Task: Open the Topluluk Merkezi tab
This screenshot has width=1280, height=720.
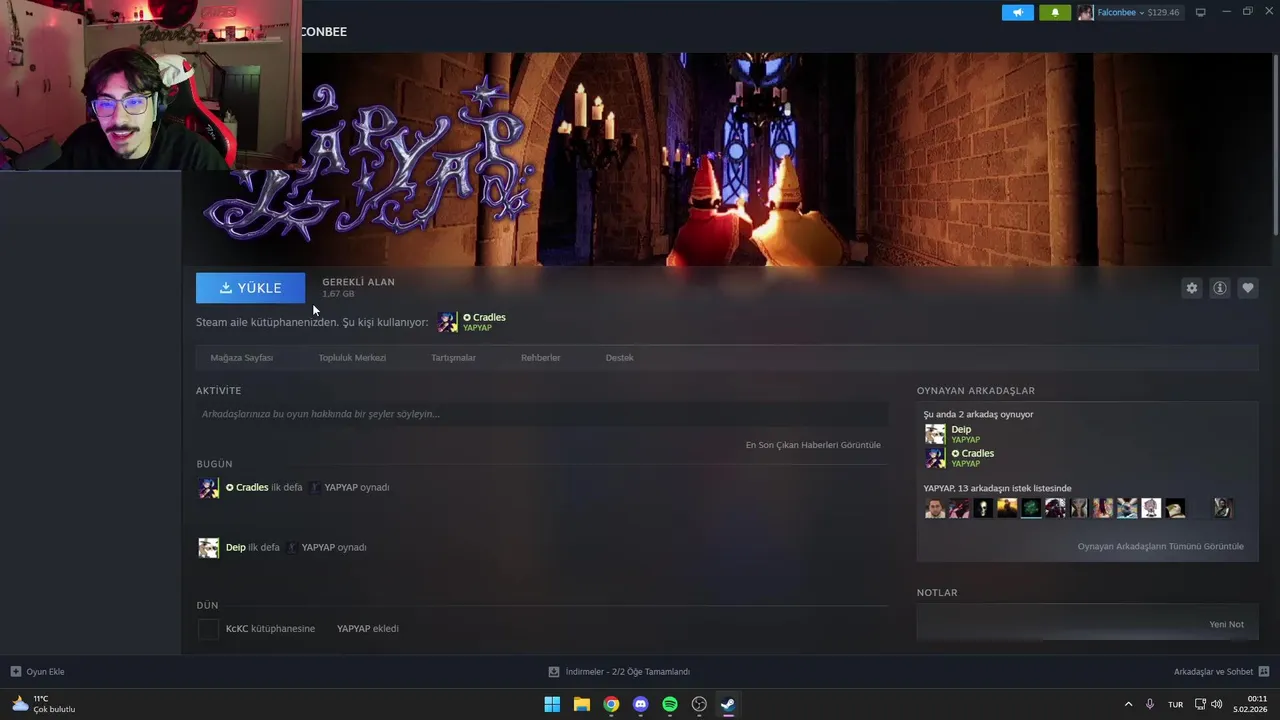Action: click(x=352, y=358)
